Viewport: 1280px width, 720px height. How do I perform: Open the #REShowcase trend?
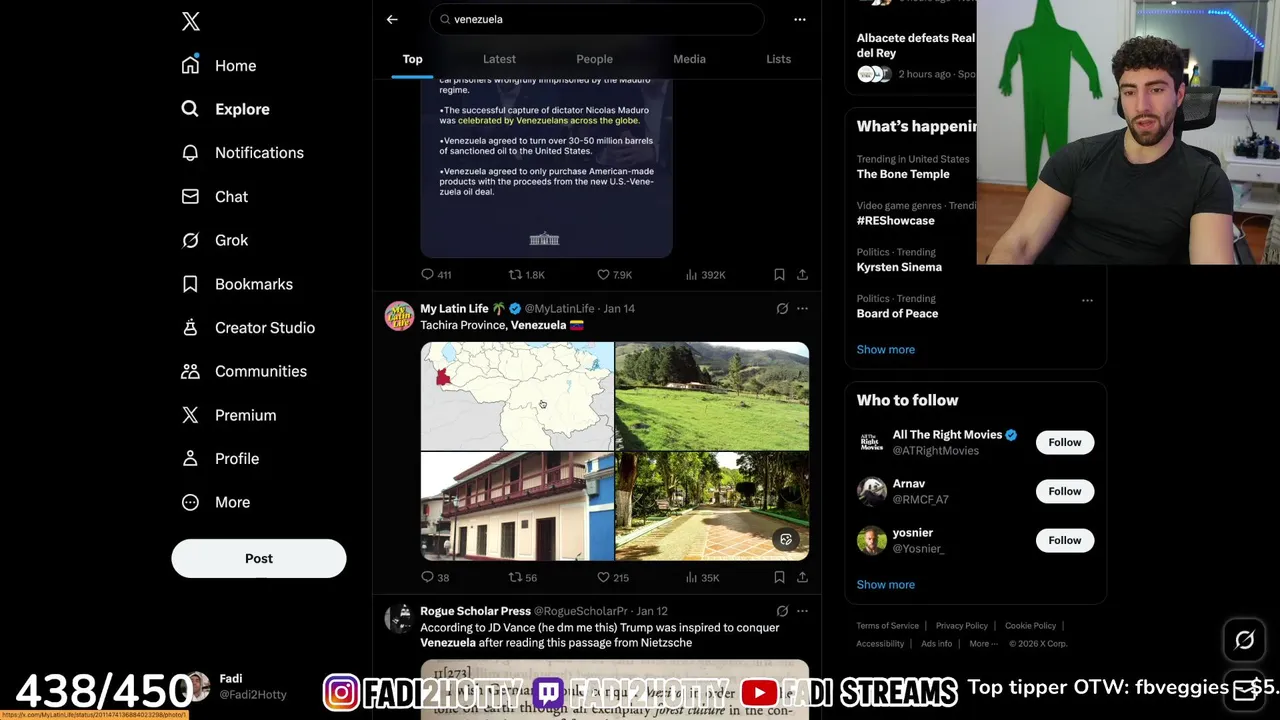(895, 221)
